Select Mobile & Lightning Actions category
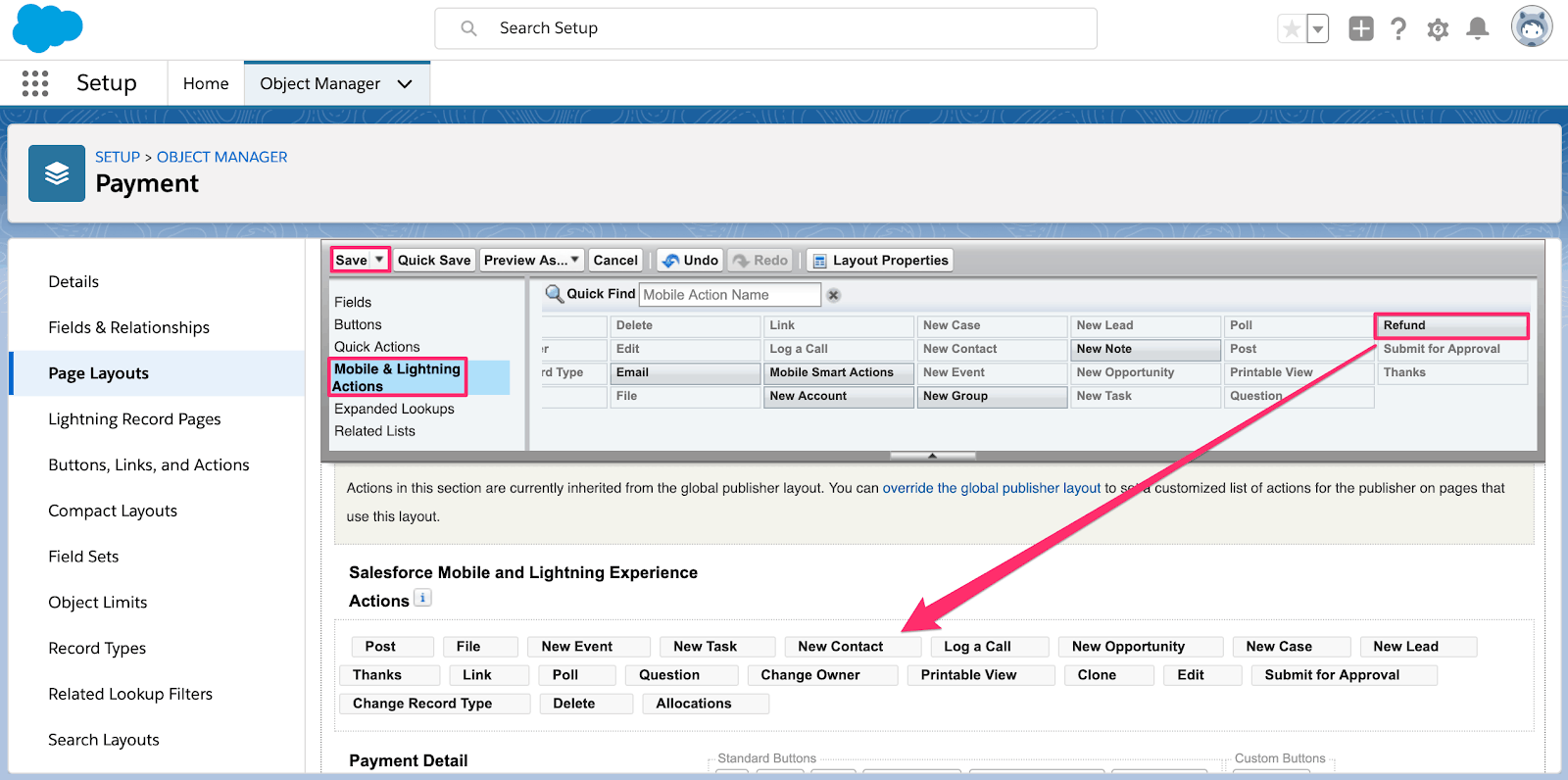 [397, 377]
